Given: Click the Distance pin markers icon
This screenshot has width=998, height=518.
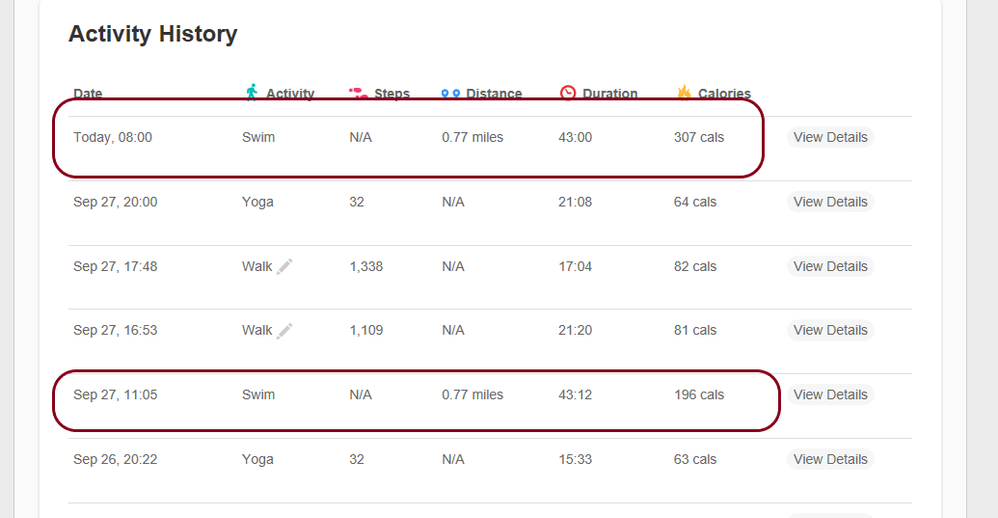Looking at the screenshot, I should 450,94.
